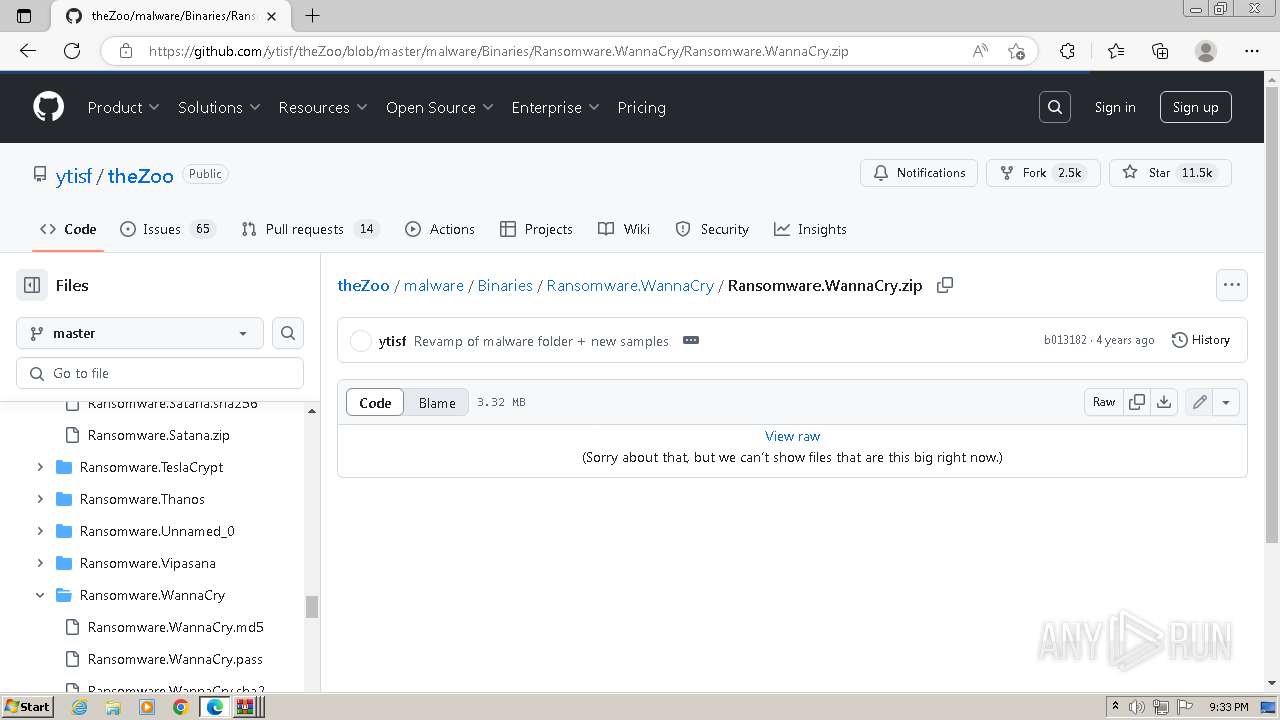The height and width of the screenshot is (720, 1280).
Task: Click the Sign up button
Action: point(1195,107)
